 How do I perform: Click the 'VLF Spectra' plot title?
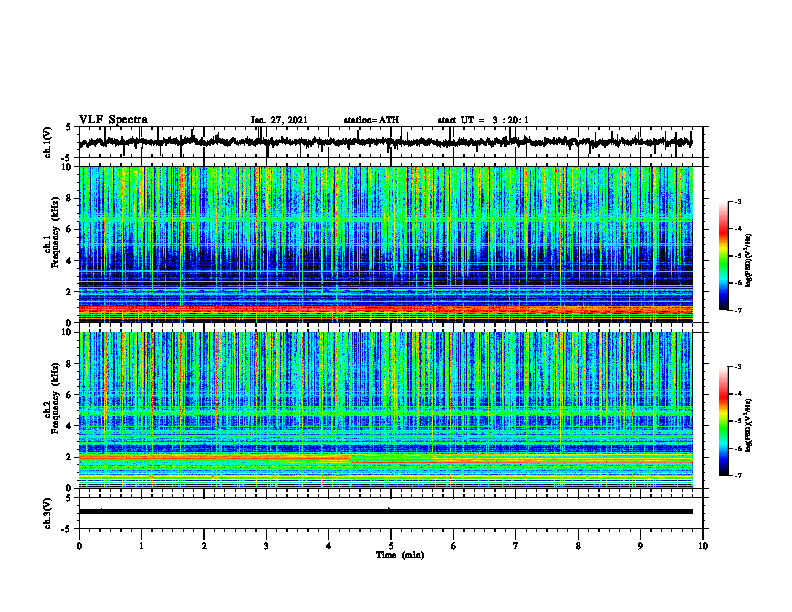[x=113, y=120]
